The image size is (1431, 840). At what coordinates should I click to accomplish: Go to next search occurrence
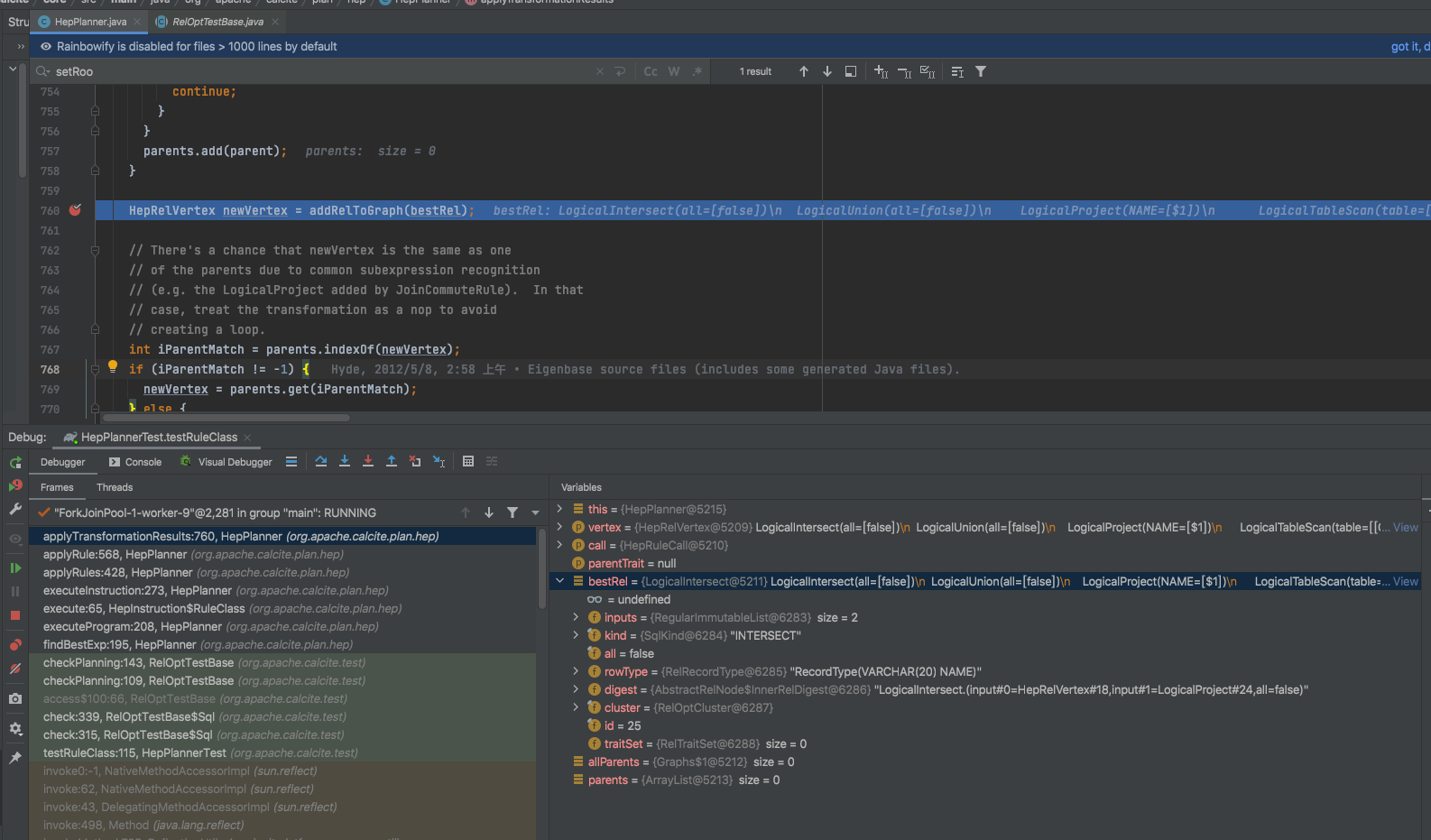[x=827, y=71]
